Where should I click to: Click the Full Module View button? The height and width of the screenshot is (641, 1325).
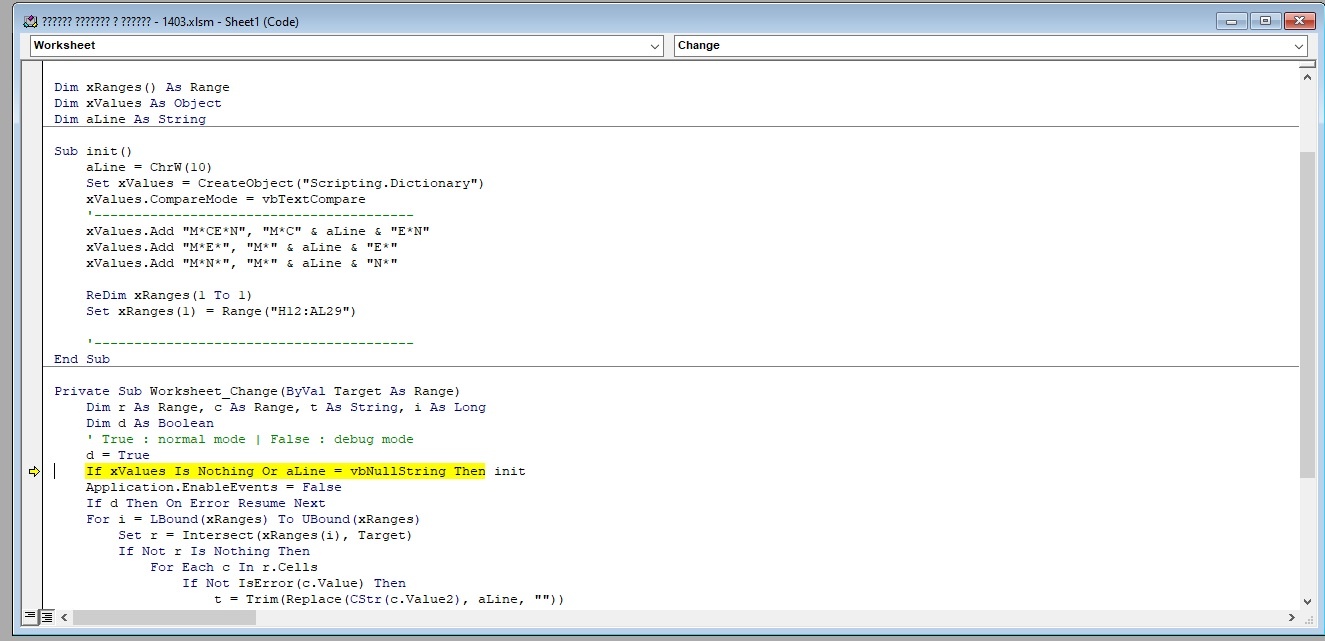(x=46, y=618)
